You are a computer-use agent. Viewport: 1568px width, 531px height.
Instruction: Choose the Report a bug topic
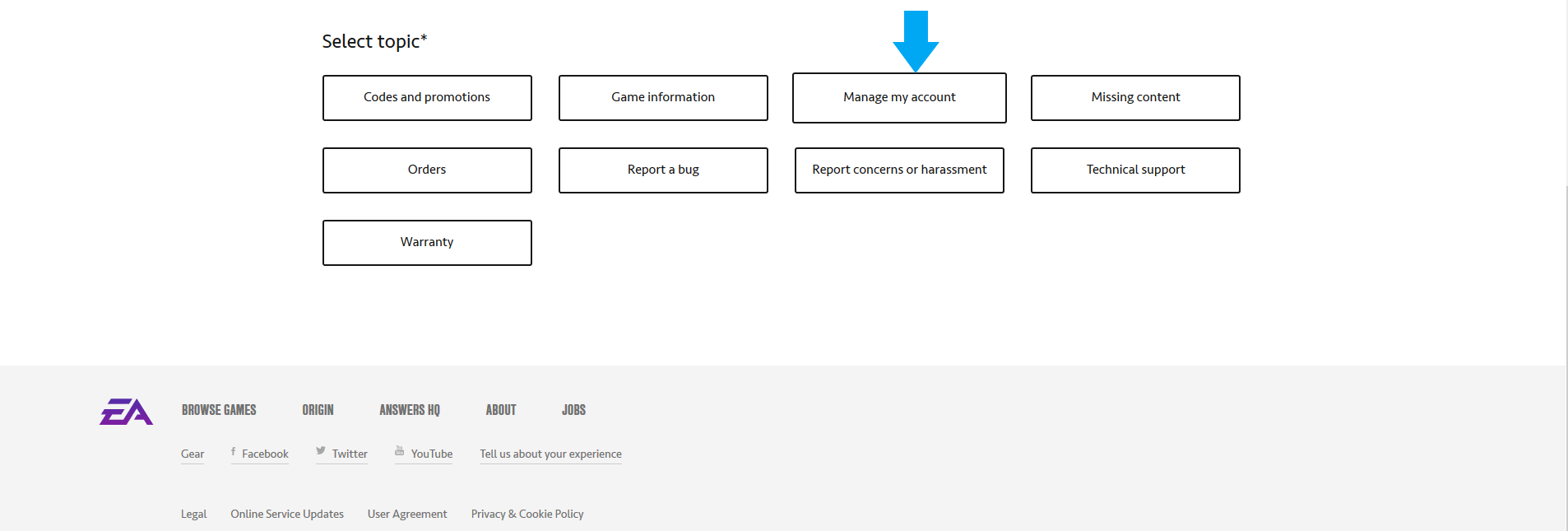click(663, 170)
